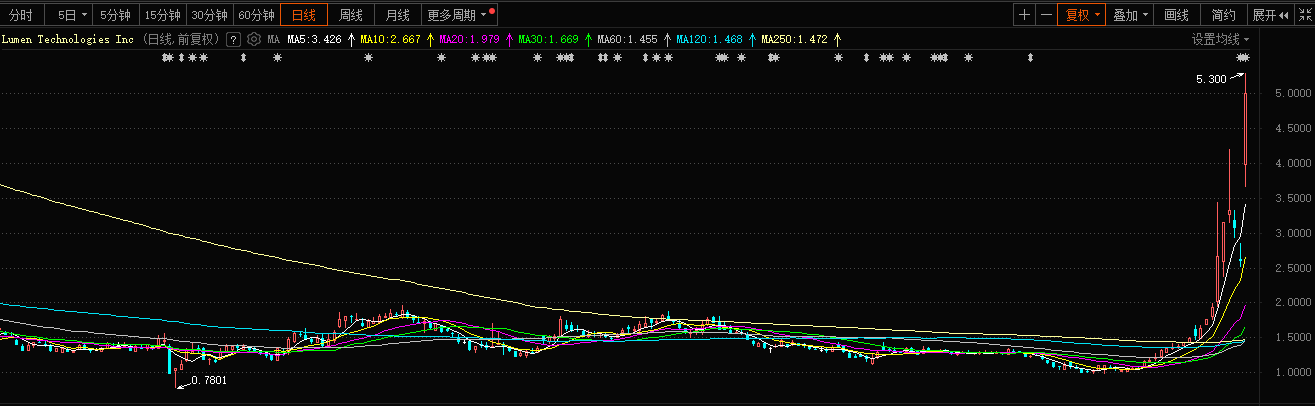Click the tall red latest candlestick
The image size is (1315, 406).
(1245, 129)
